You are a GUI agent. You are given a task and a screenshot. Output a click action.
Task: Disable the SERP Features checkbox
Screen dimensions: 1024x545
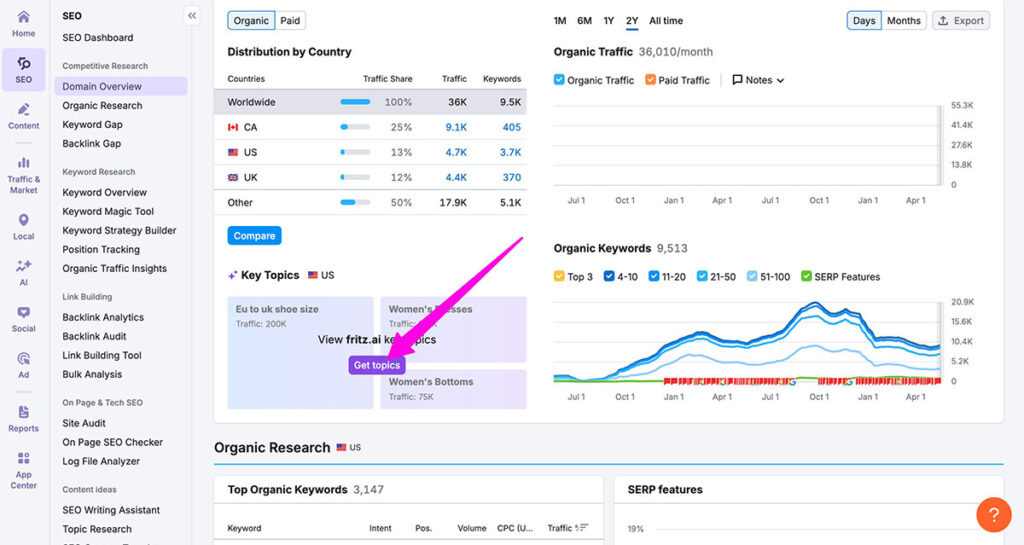click(x=807, y=277)
